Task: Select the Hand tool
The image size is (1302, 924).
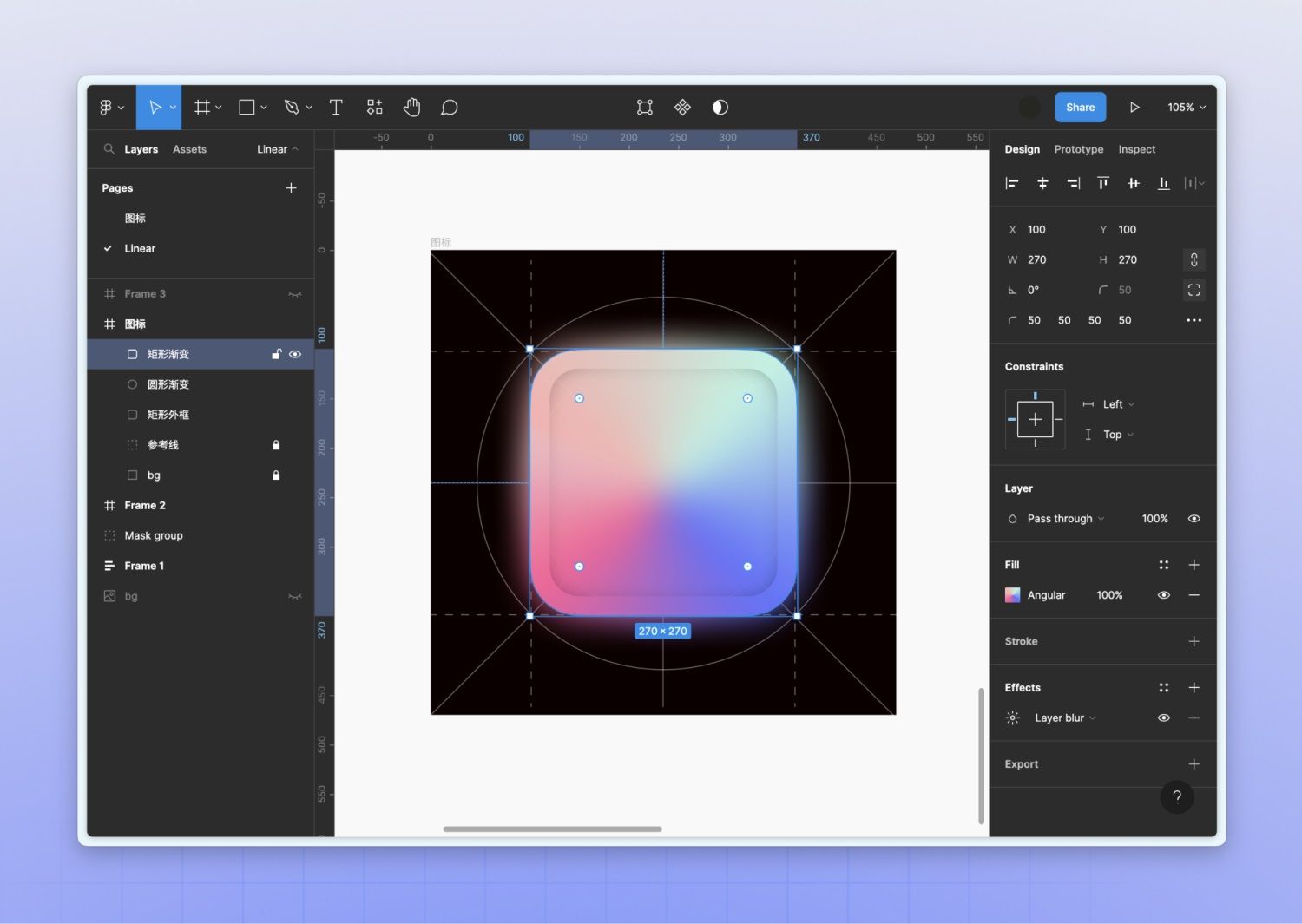Action: [411, 108]
